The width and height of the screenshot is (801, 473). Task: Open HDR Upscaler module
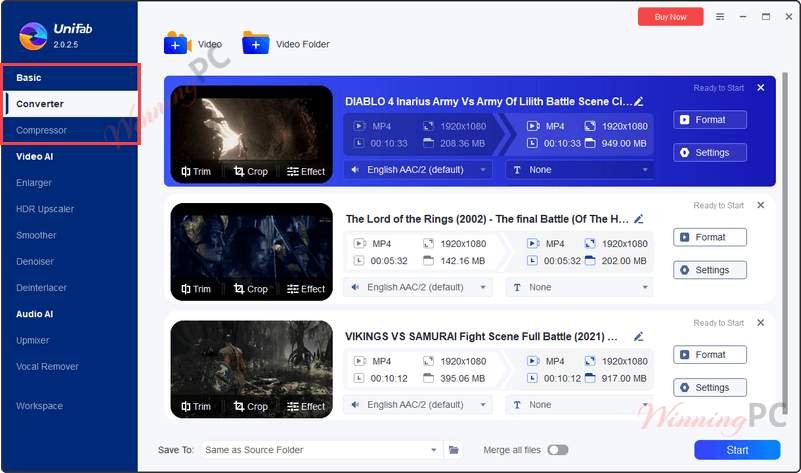point(45,209)
